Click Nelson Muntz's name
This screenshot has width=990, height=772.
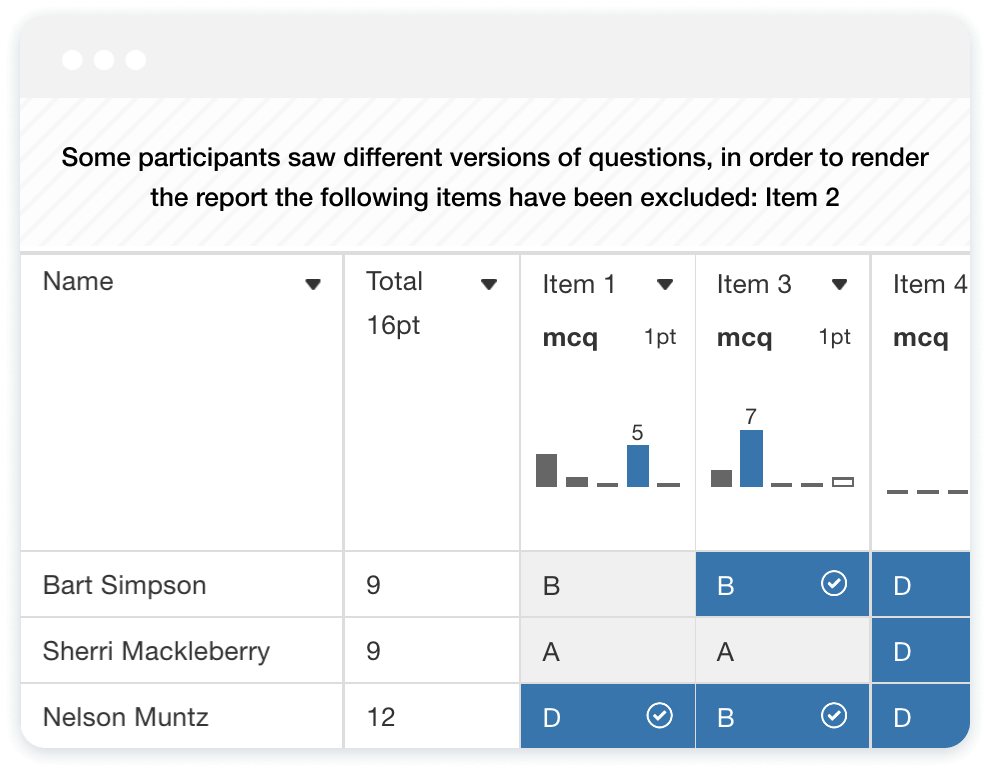tap(126, 717)
